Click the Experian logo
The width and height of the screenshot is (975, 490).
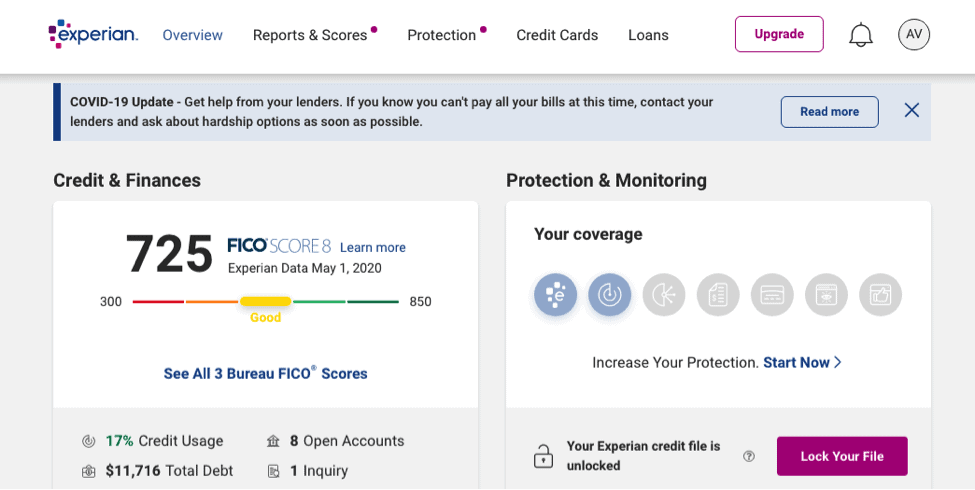pos(93,34)
